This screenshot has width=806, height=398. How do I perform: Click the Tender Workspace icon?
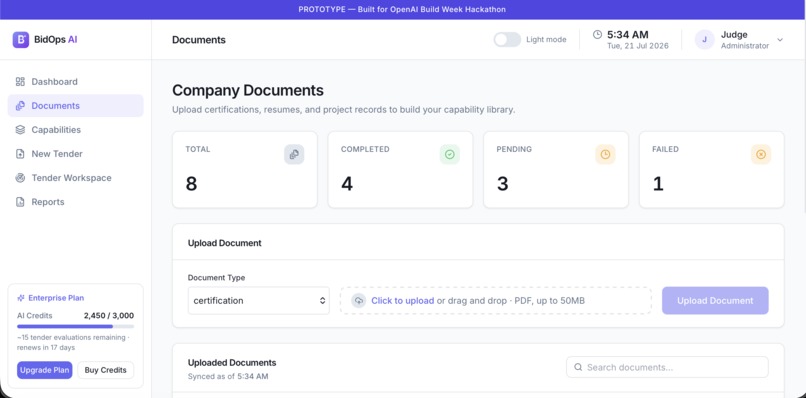(20, 178)
